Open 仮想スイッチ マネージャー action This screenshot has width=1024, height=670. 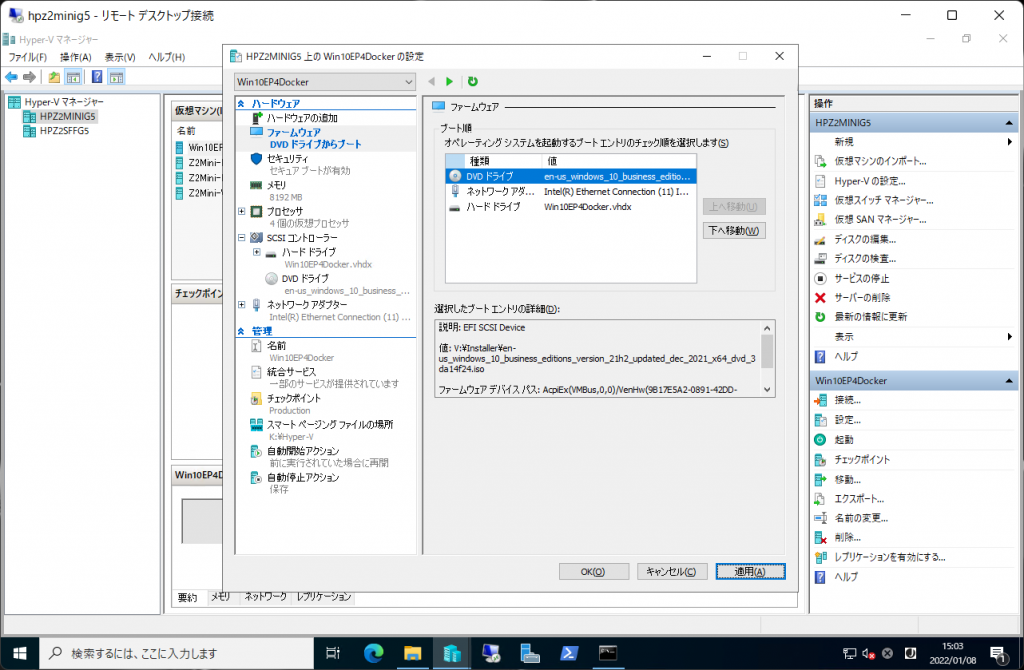(x=884, y=200)
